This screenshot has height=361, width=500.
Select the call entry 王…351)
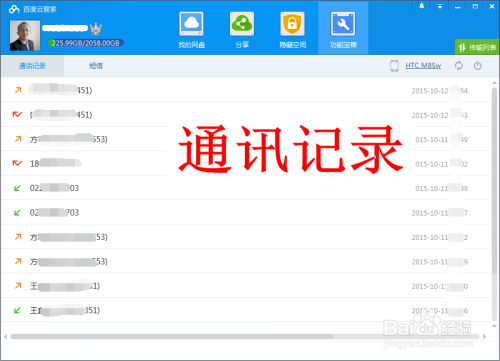(x=245, y=310)
